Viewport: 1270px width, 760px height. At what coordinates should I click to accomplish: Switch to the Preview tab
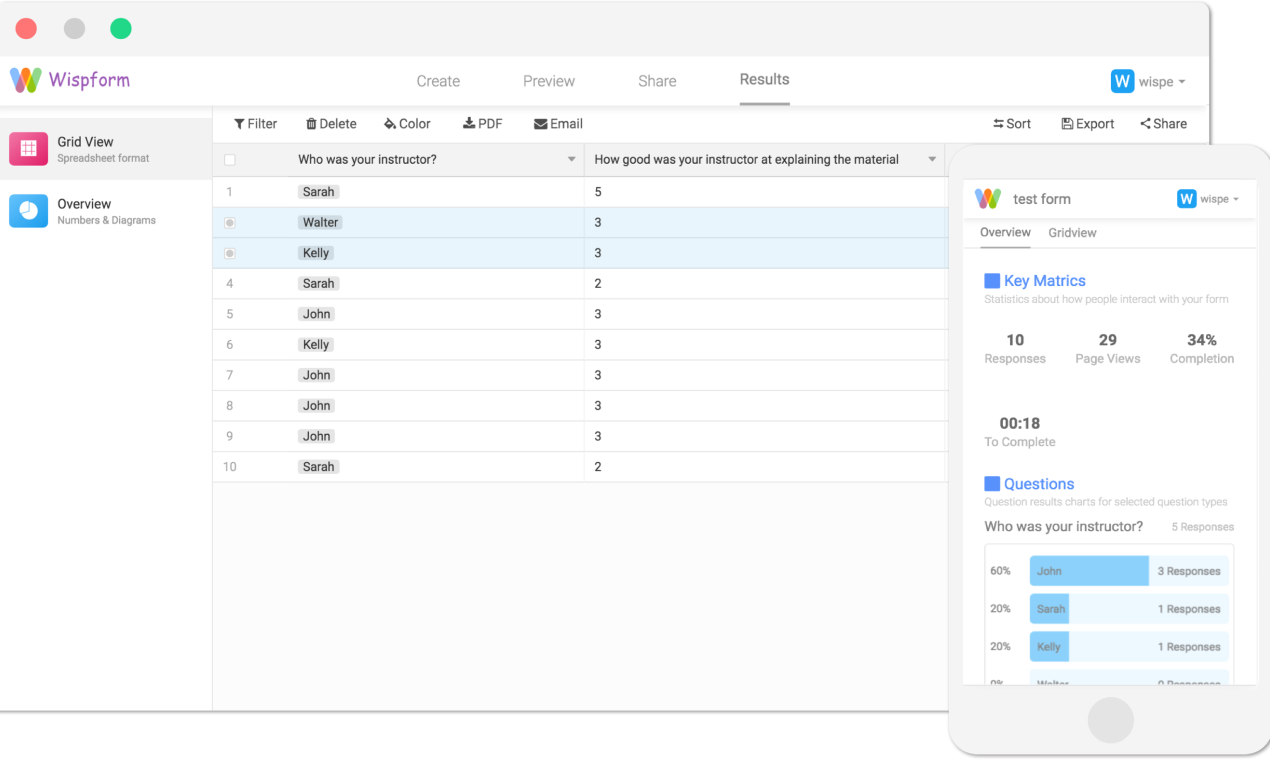pyautogui.click(x=549, y=81)
